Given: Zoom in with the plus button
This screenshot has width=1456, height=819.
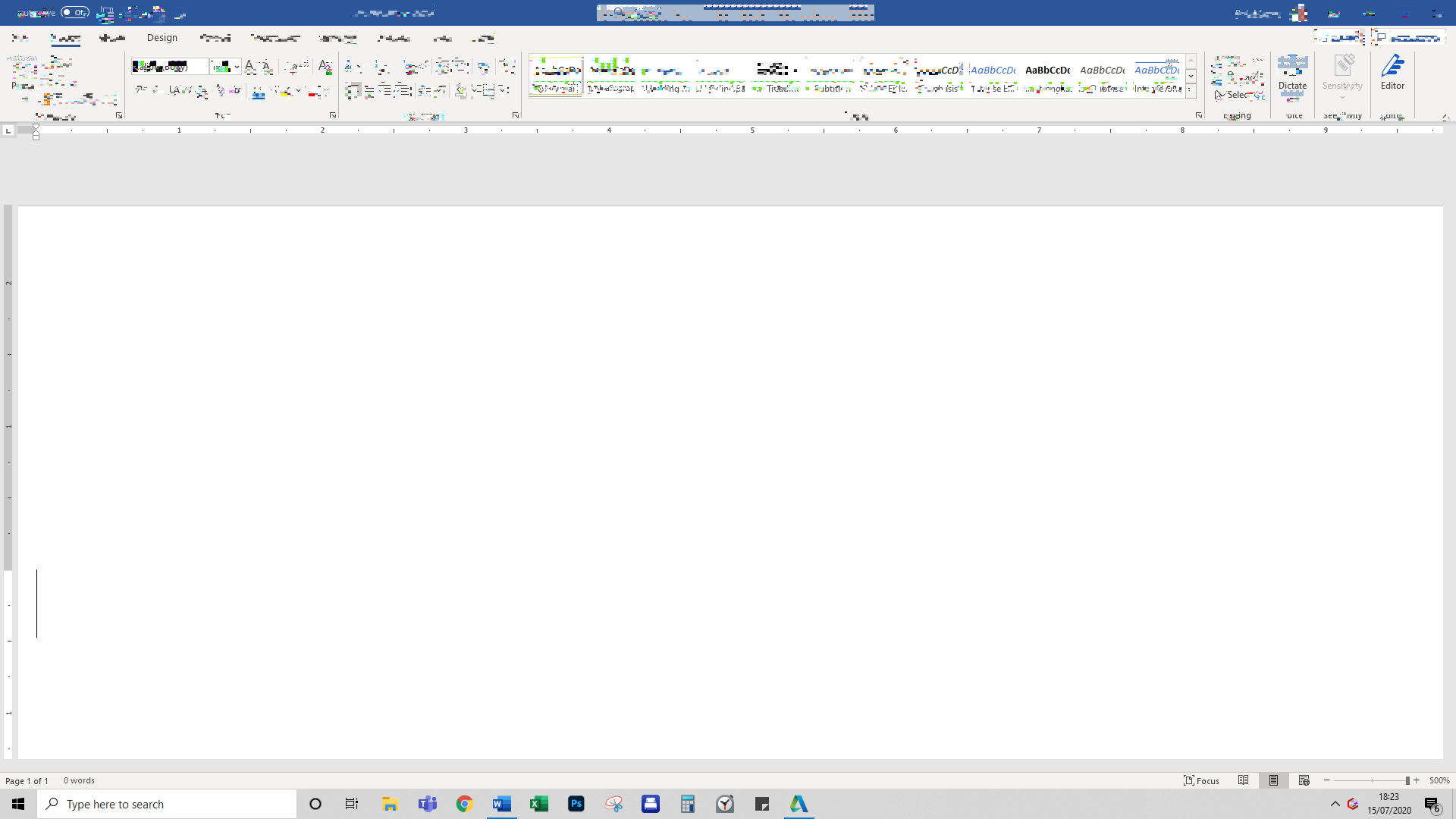Looking at the screenshot, I should (1416, 780).
